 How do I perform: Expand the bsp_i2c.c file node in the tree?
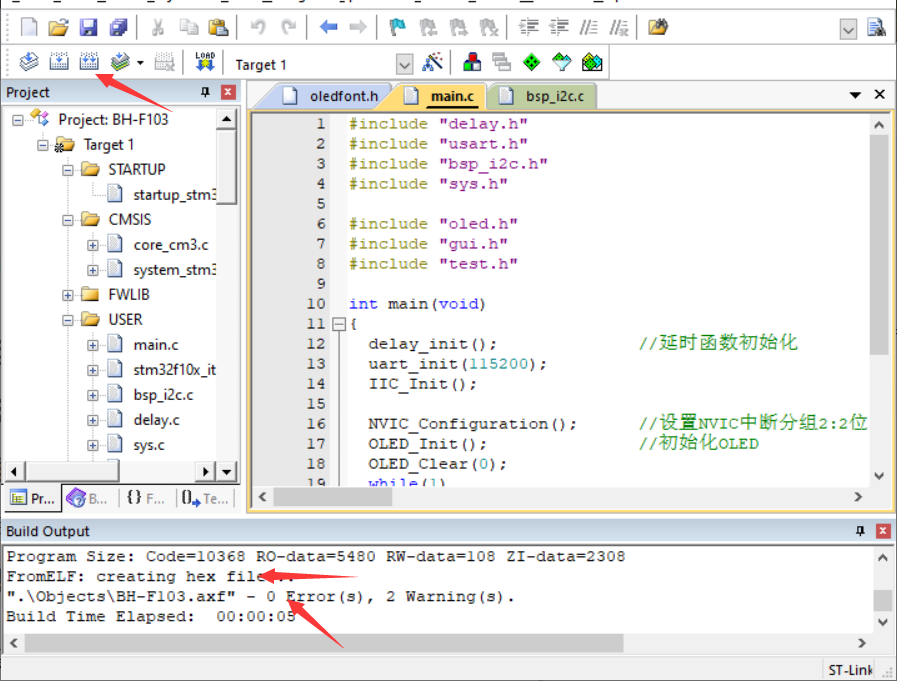[93, 395]
